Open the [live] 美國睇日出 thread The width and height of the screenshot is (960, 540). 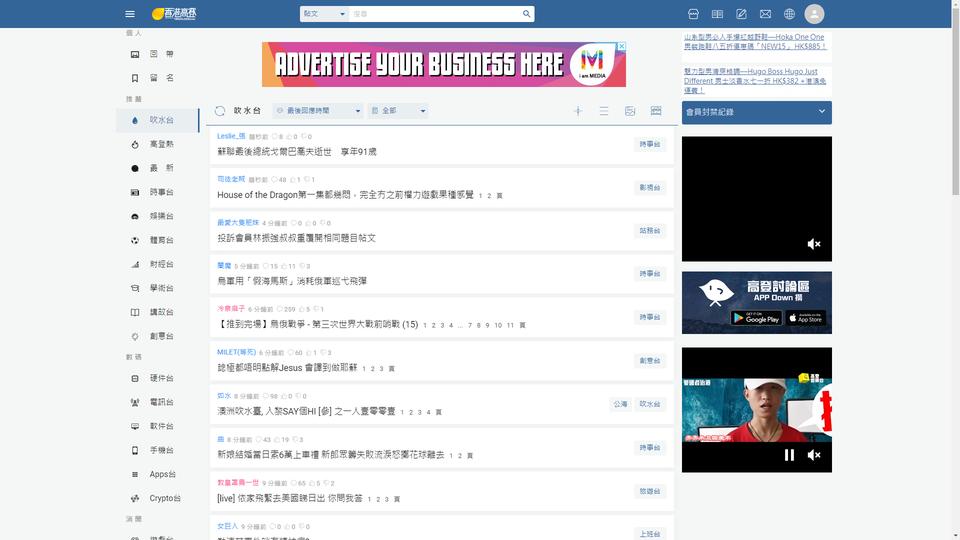pos(290,498)
